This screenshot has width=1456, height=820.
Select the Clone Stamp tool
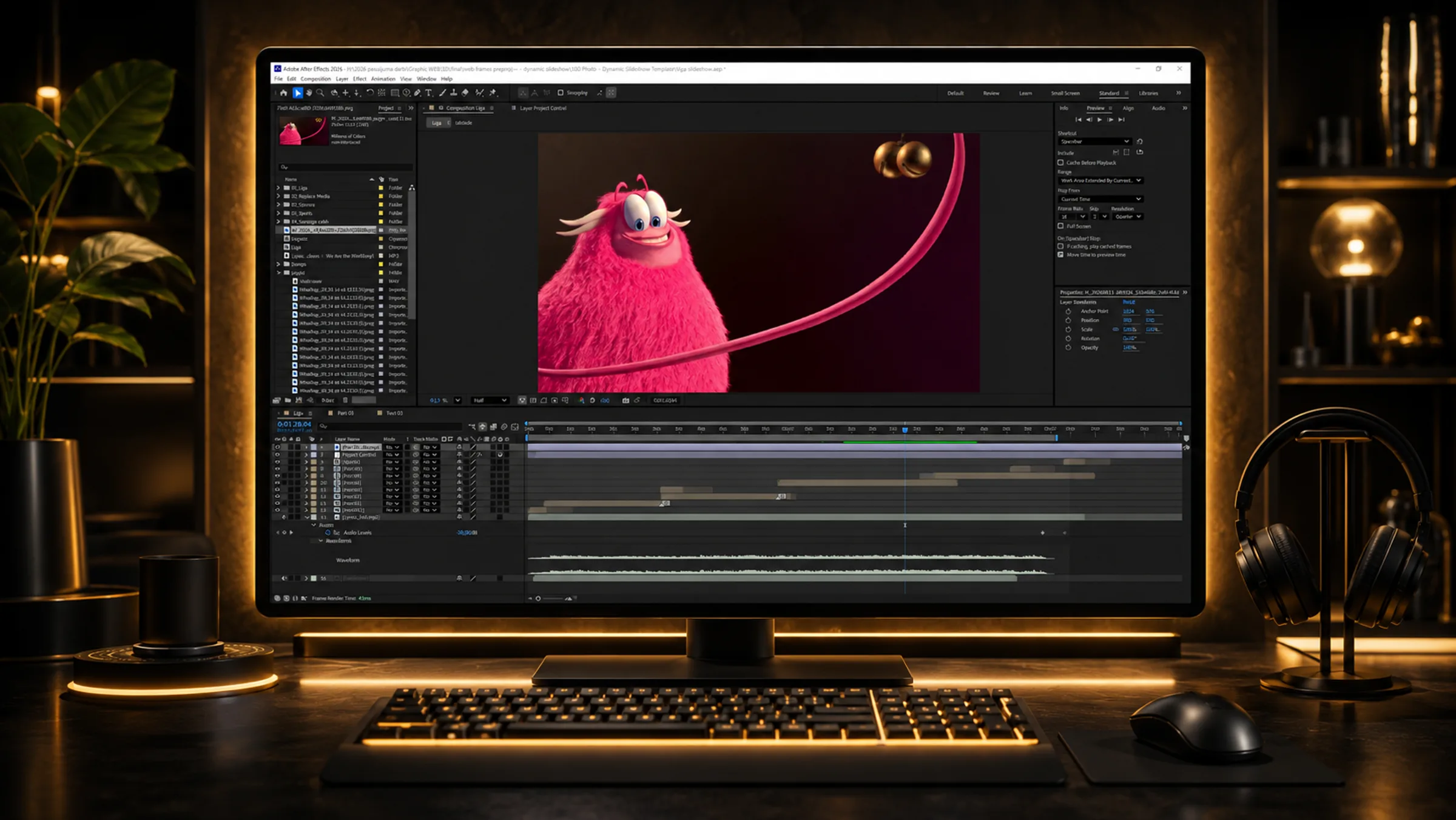tap(454, 93)
